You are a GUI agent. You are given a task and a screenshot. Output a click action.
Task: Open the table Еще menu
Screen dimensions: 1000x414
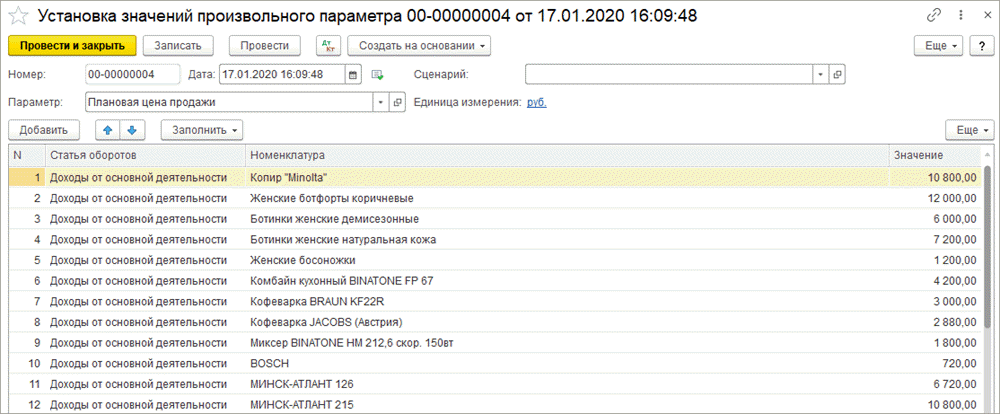coord(969,130)
